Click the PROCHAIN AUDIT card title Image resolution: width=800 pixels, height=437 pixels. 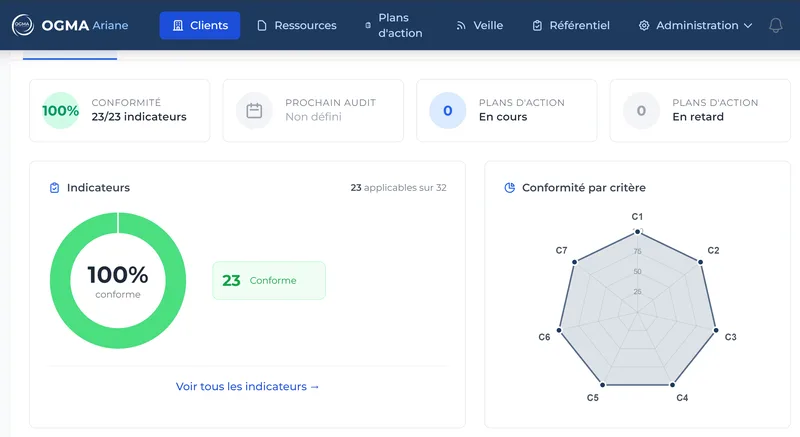tap(331, 102)
